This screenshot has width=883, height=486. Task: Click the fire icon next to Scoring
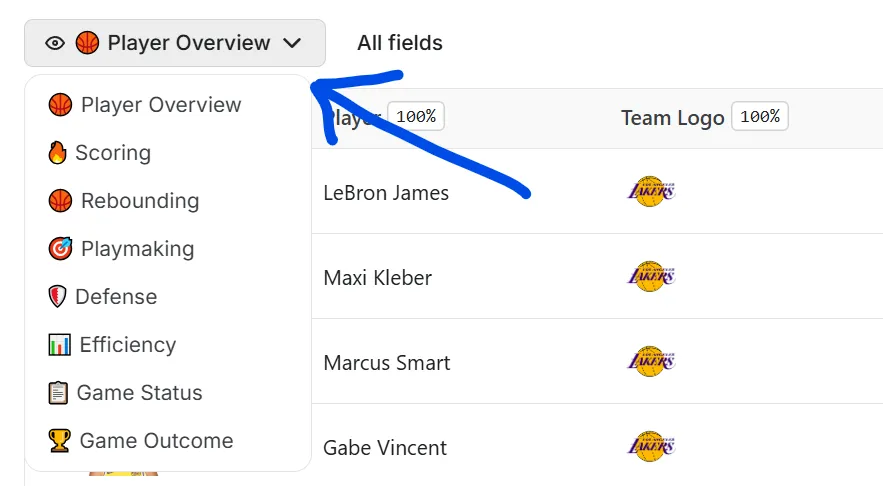coord(58,153)
